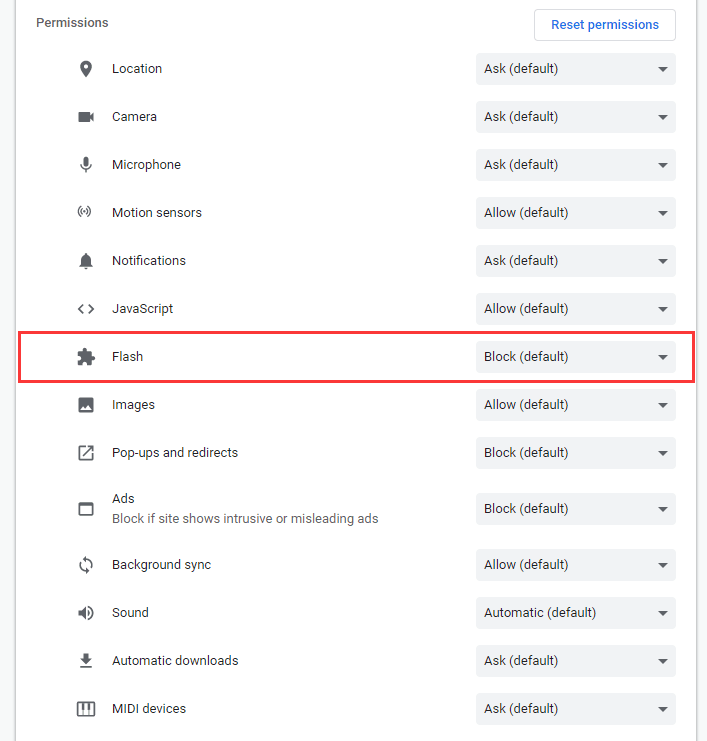Open the Notifications permission dropdown
The image size is (707, 741).
[576, 261]
